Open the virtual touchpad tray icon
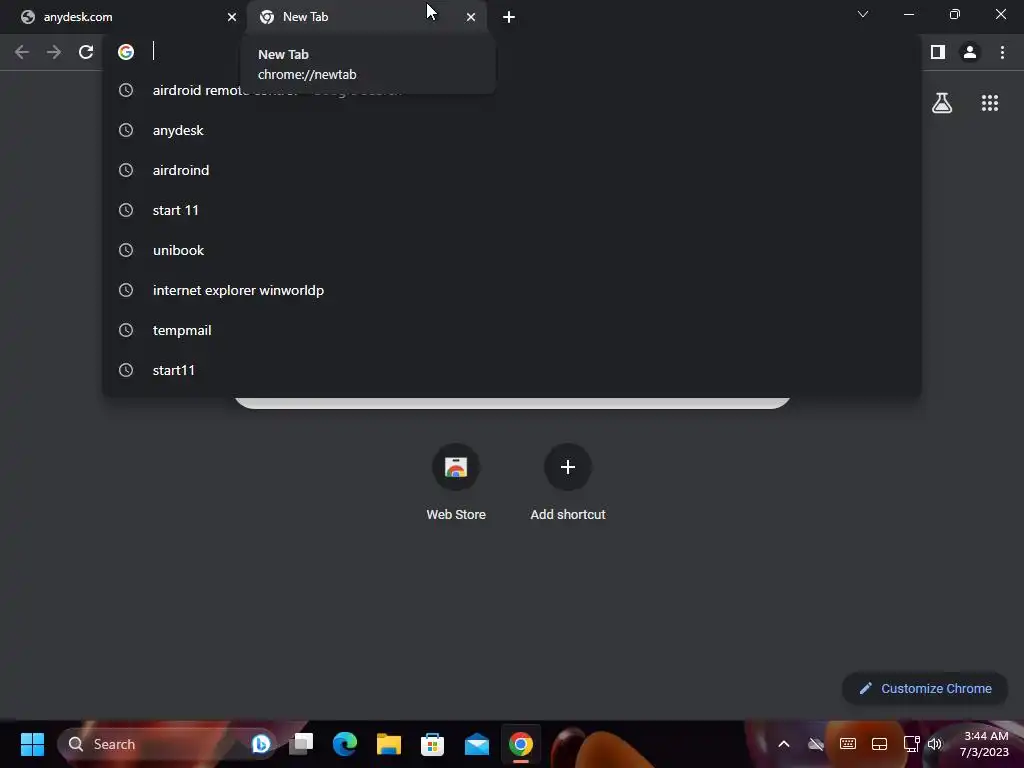 click(x=880, y=744)
